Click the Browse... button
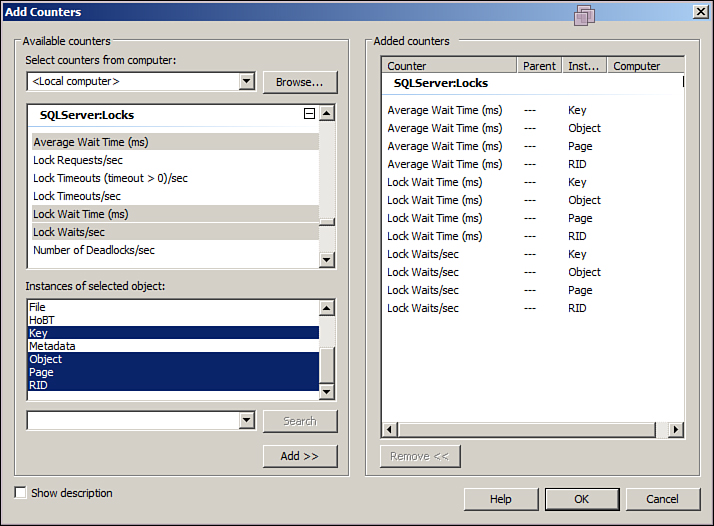Viewport: 714px width, 526px height. click(300, 82)
